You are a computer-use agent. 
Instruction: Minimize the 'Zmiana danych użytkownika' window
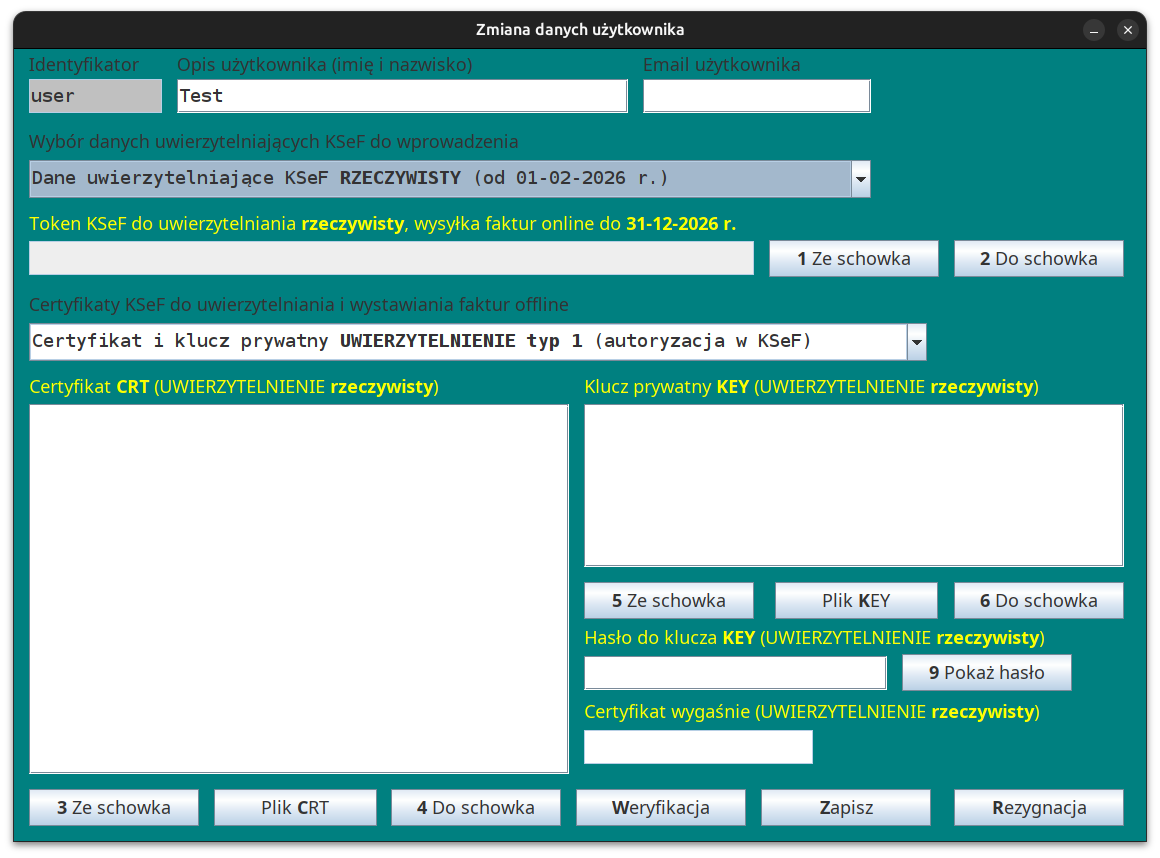(1094, 31)
